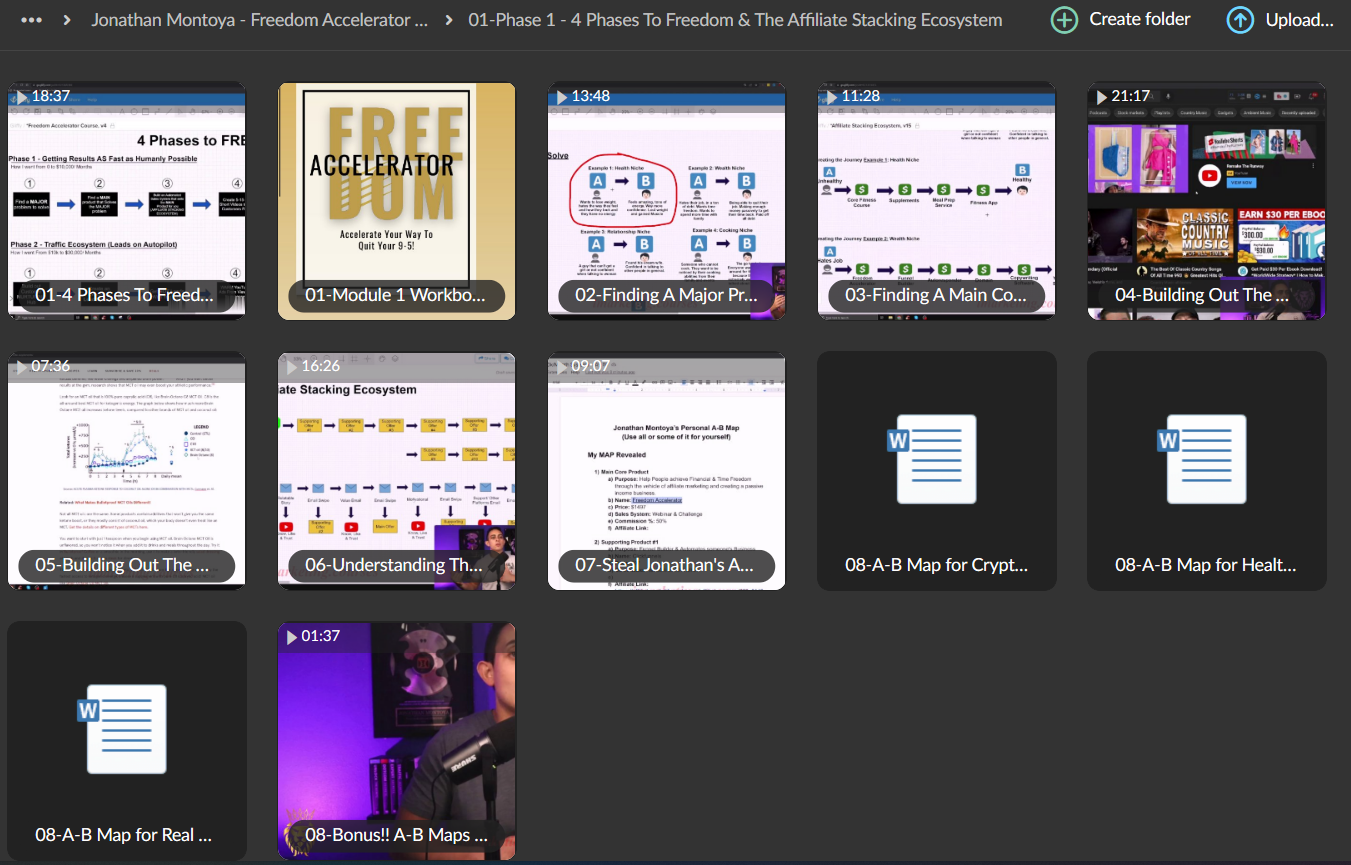The width and height of the screenshot is (1351, 865).
Task: Open the 01-Module 1 Workbook thumbnail
Action: pyautogui.click(x=396, y=200)
